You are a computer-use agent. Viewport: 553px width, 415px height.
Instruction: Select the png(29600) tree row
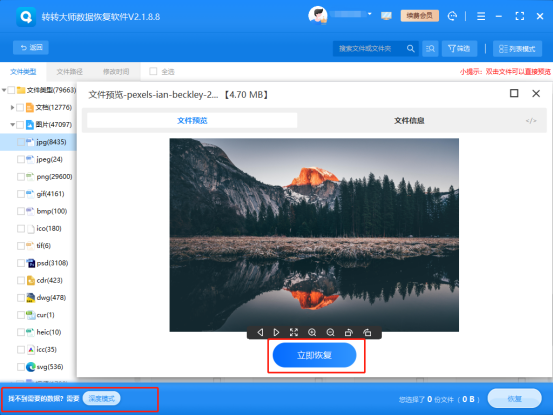(38, 177)
